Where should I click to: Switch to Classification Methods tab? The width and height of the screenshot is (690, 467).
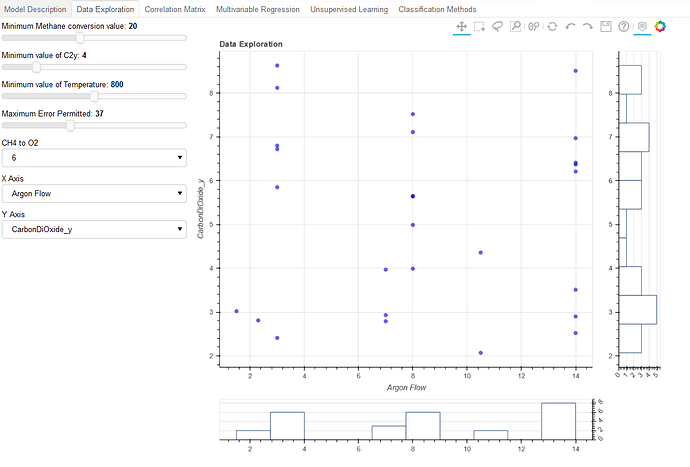coord(437,9)
